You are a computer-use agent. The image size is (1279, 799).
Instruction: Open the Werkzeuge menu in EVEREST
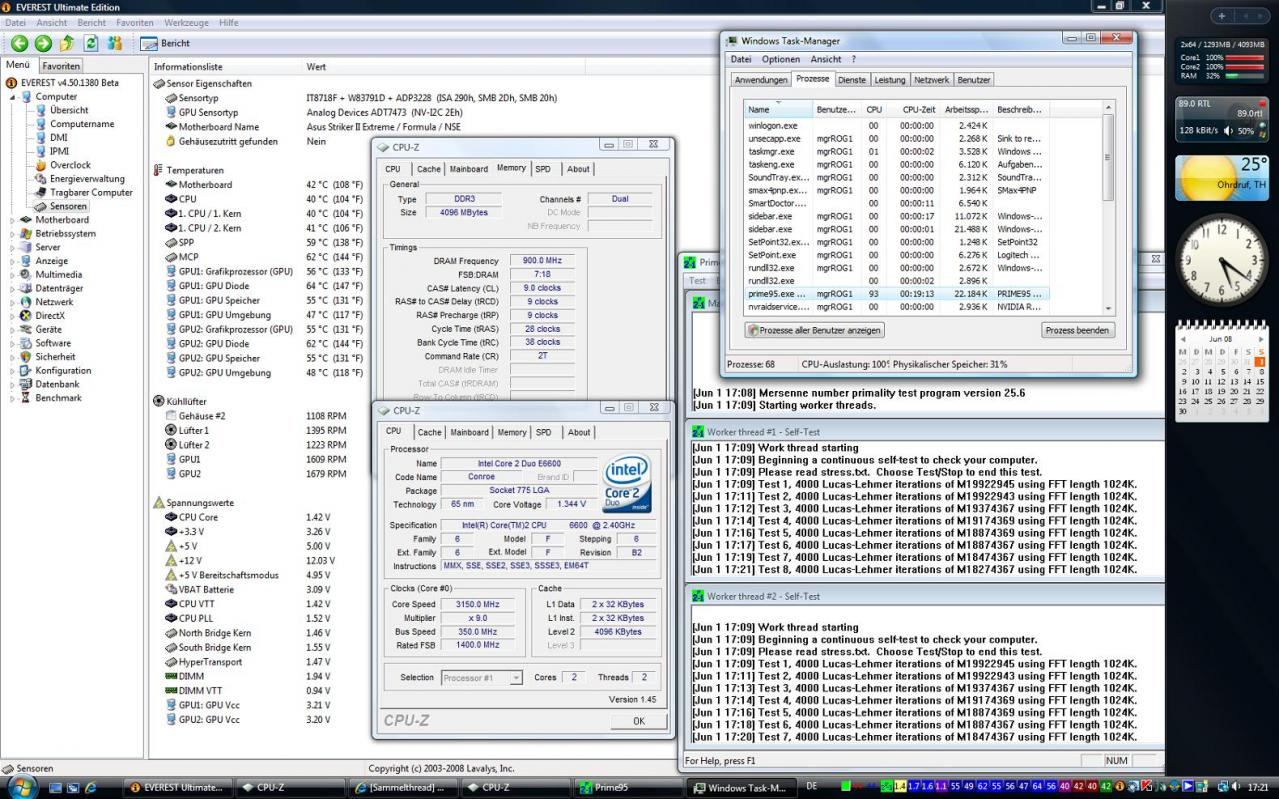tap(187, 22)
